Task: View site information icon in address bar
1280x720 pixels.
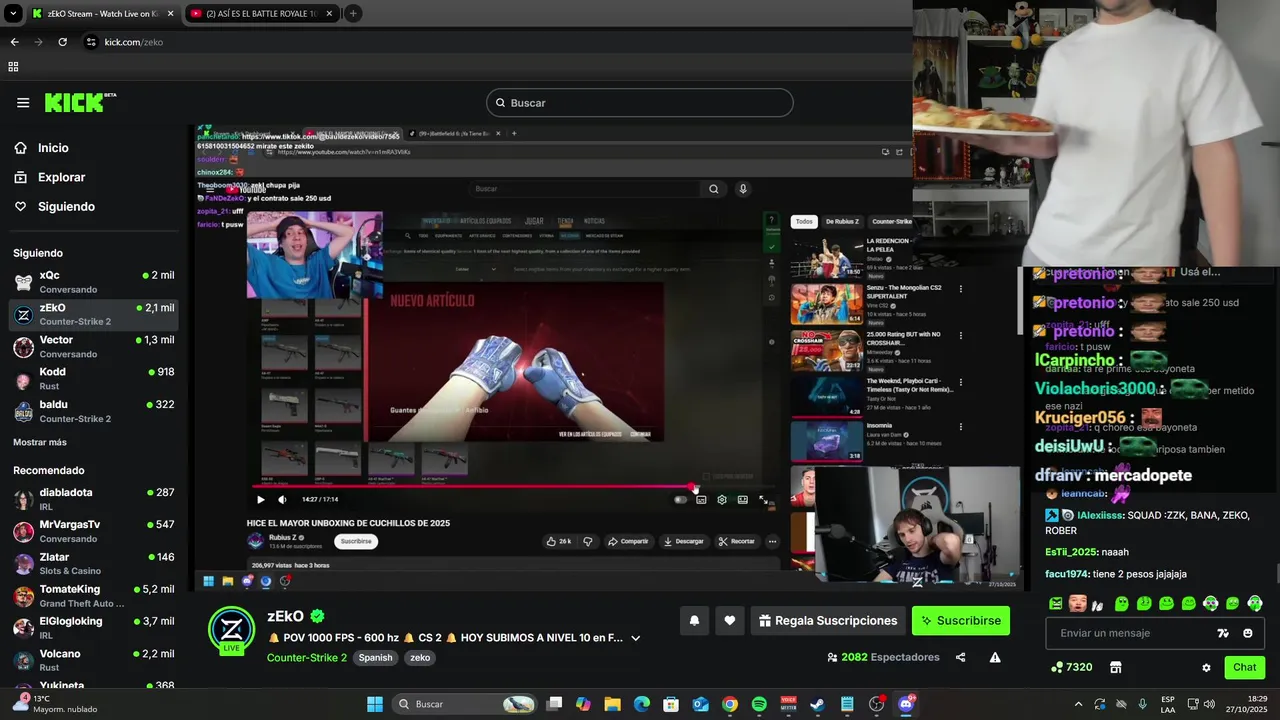Action: (x=91, y=42)
